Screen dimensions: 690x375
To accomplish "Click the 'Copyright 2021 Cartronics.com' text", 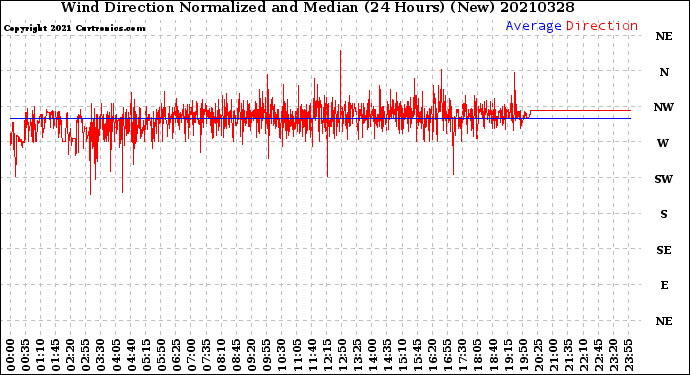I will pos(74,28).
